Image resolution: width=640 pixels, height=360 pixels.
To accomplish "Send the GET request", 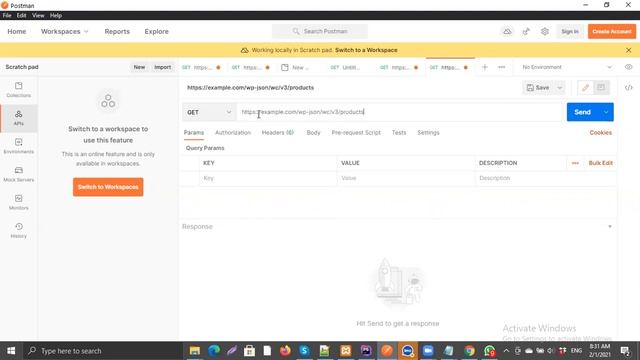I will 582,112.
